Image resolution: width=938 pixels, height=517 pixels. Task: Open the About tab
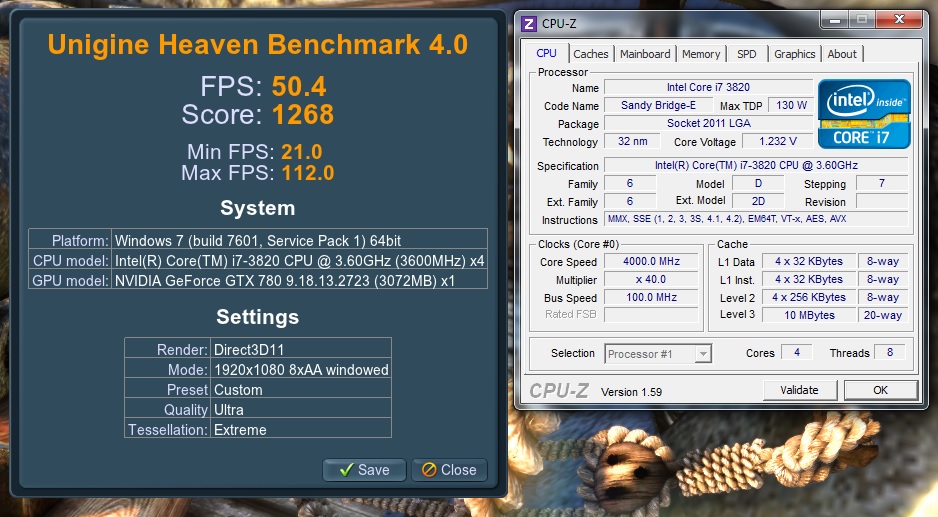(x=842, y=54)
